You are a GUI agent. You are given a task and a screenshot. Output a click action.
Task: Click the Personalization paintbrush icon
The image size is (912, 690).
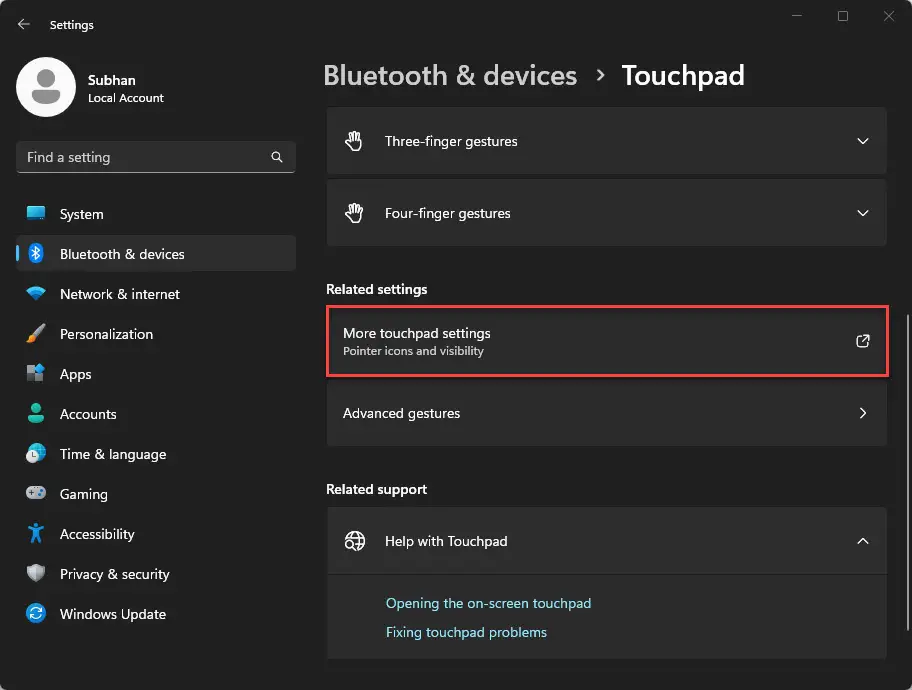click(x=37, y=334)
